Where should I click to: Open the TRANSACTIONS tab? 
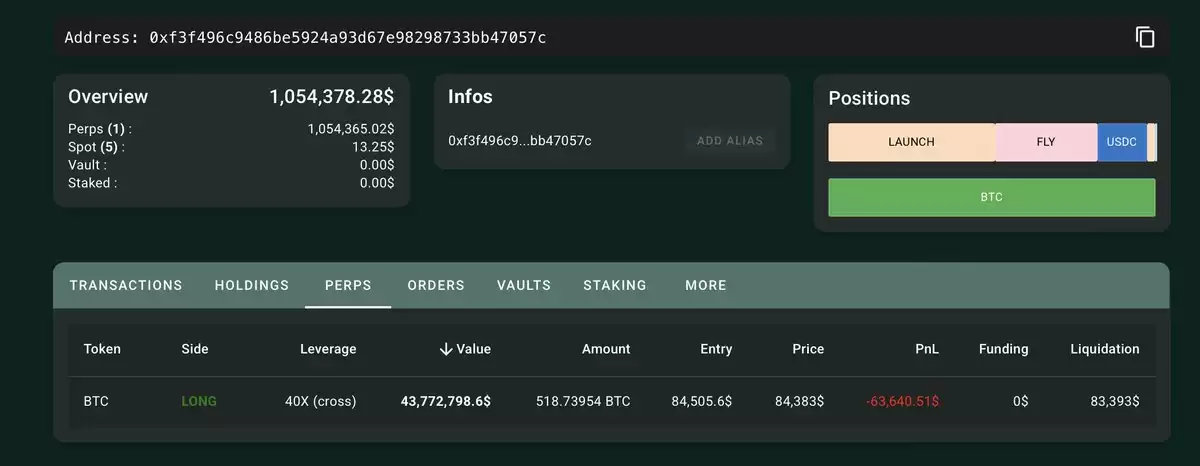pyautogui.click(x=126, y=285)
